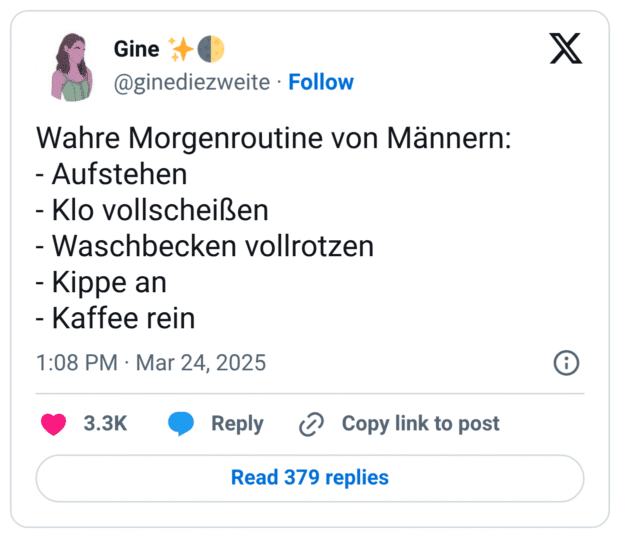Click the blue reply bubble icon
The width and height of the screenshot is (620, 538).
tap(181, 424)
